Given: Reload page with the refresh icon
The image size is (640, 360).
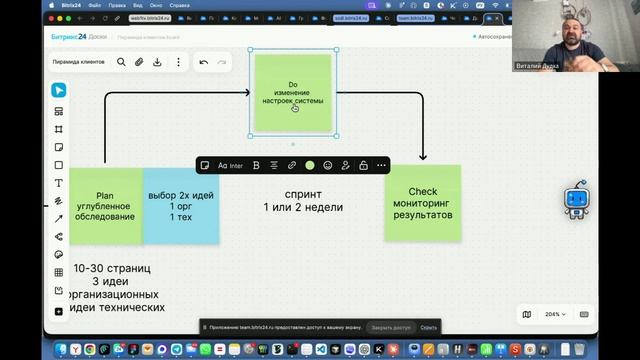Looking at the screenshot, I should point(105,18).
